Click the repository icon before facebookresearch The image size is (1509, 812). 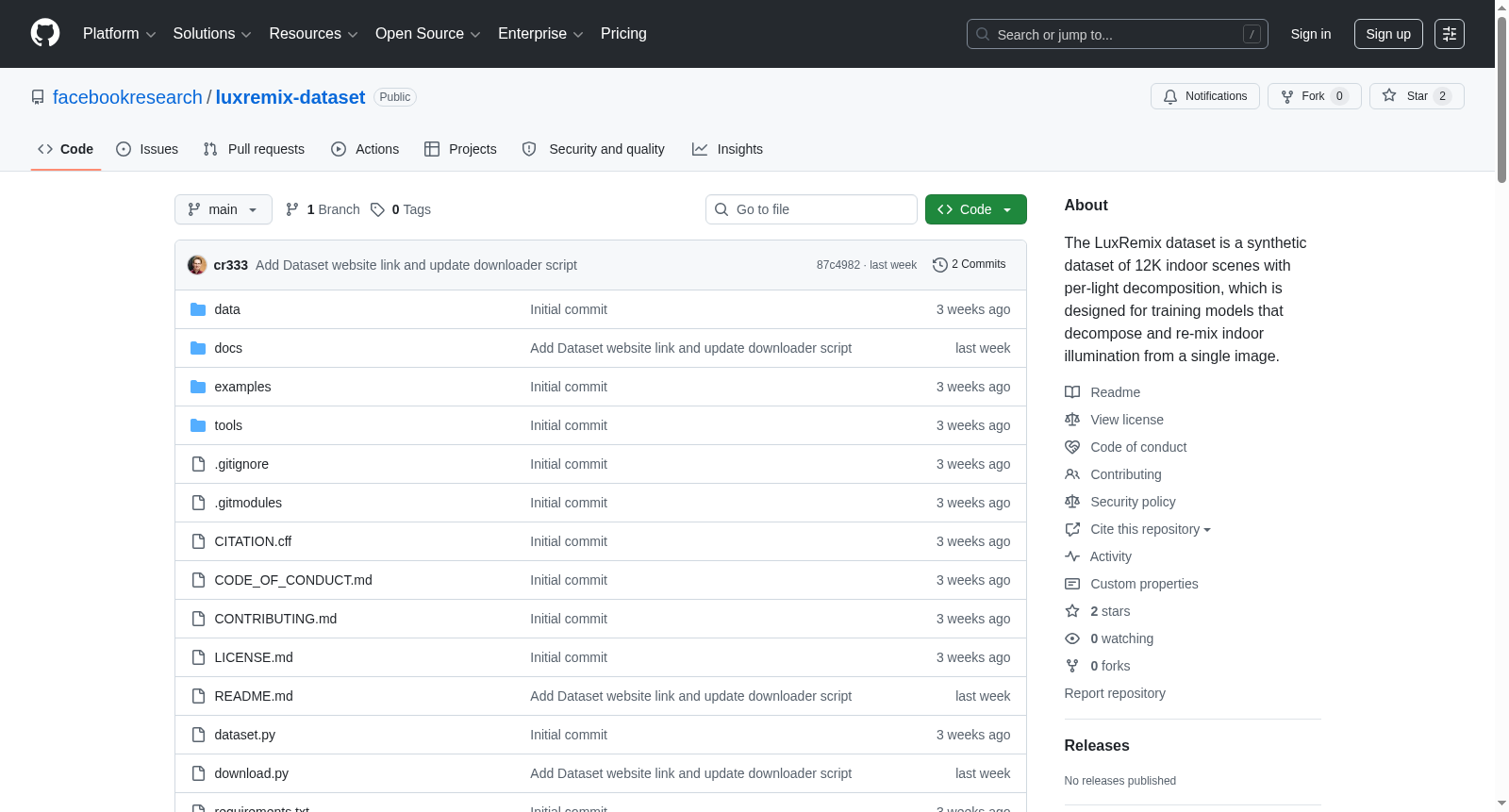[38, 97]
